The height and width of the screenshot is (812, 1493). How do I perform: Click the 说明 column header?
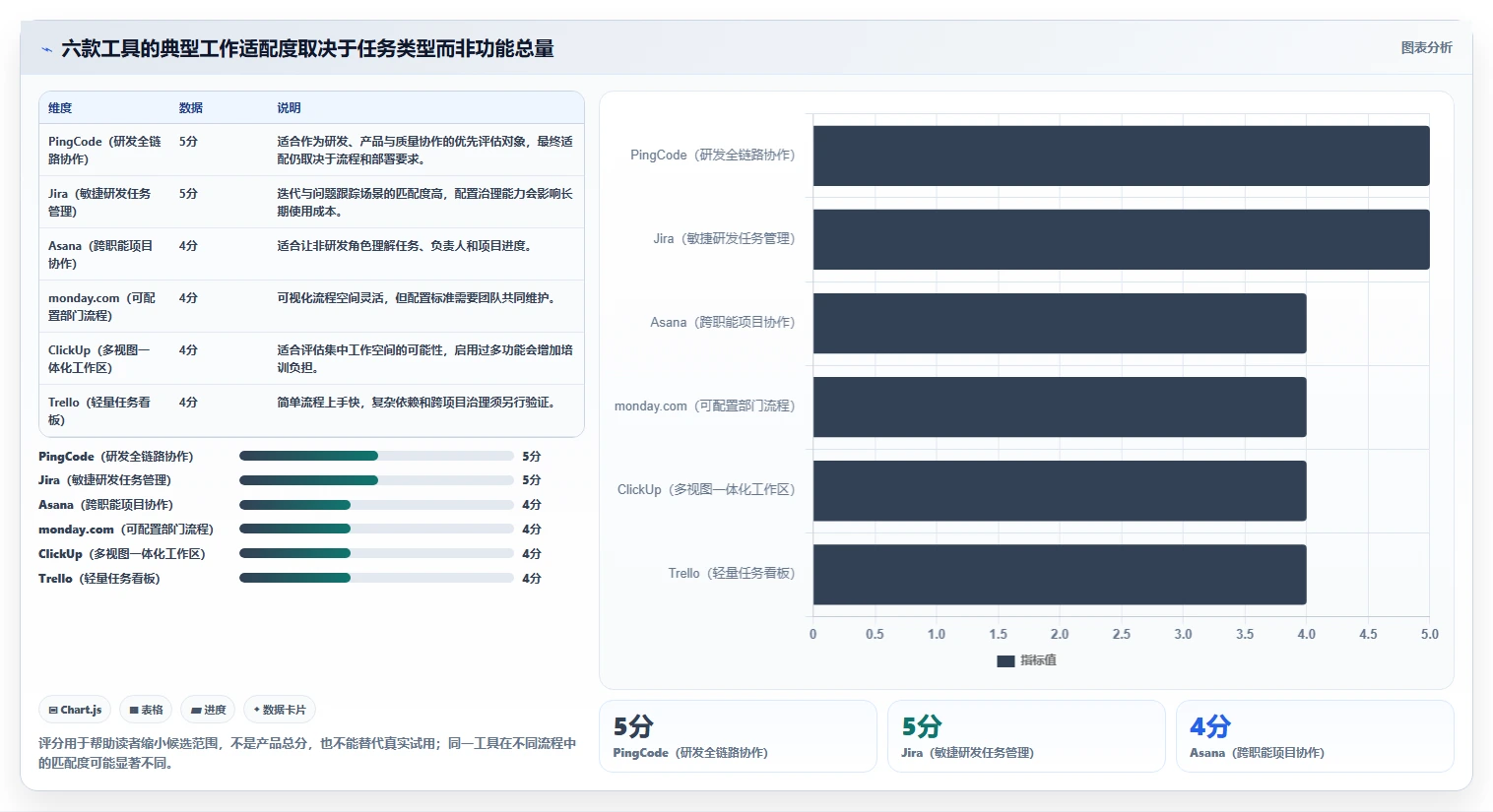(289, 108)
